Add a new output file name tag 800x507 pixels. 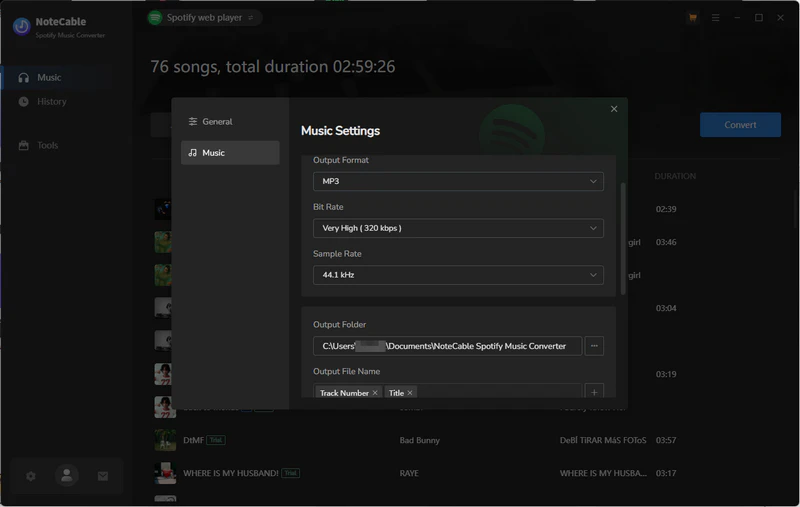coord(594,392)
